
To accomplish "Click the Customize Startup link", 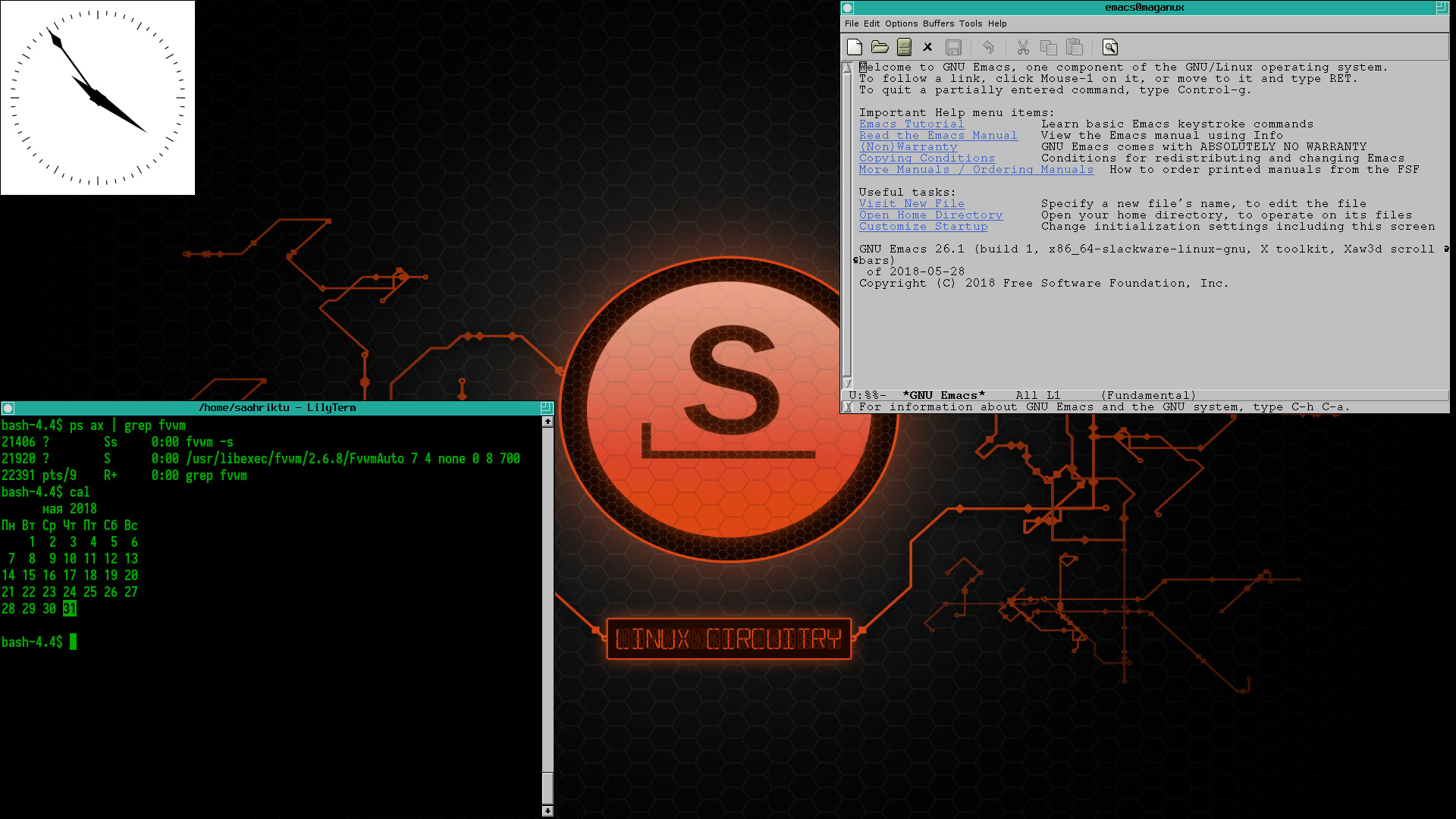I will click(923, 227).
